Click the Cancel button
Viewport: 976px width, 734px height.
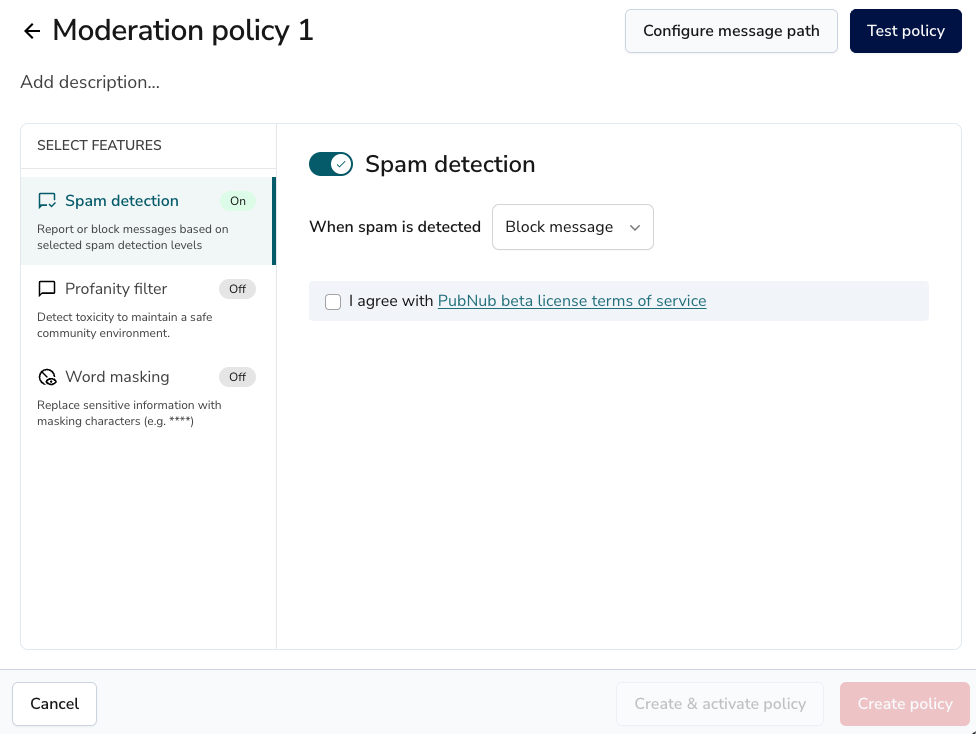(x=55, y=703)
